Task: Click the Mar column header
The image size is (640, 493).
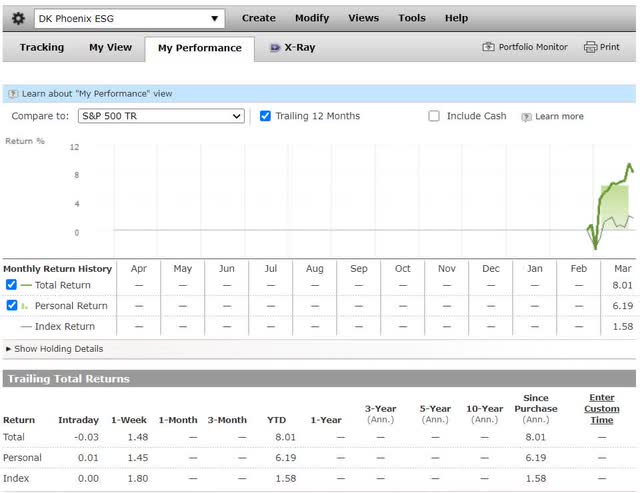Action: click(622, 269)
